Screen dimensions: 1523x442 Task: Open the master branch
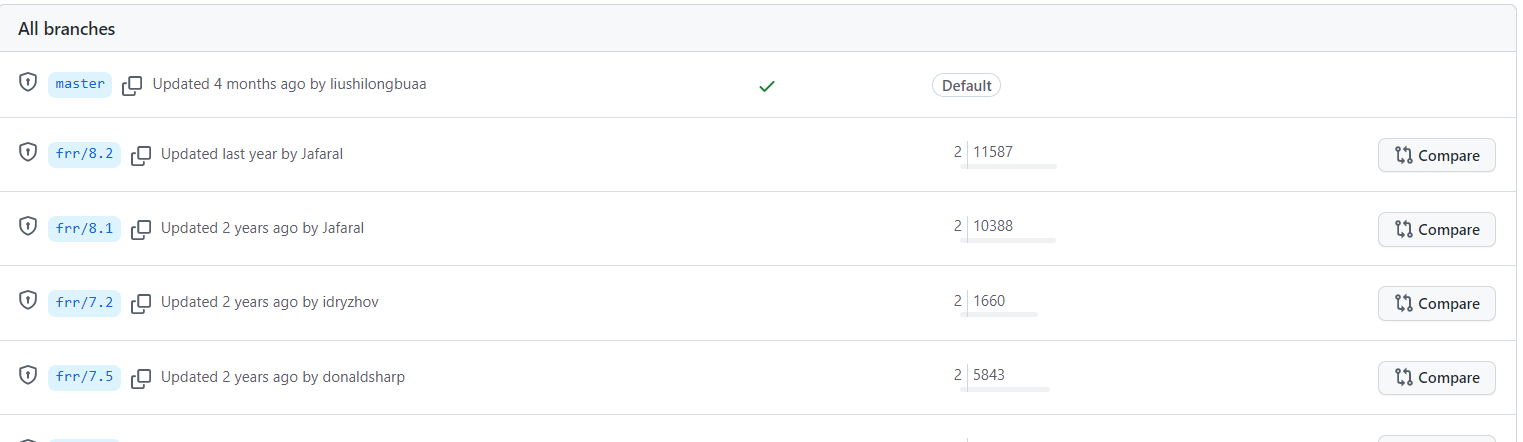80,84
